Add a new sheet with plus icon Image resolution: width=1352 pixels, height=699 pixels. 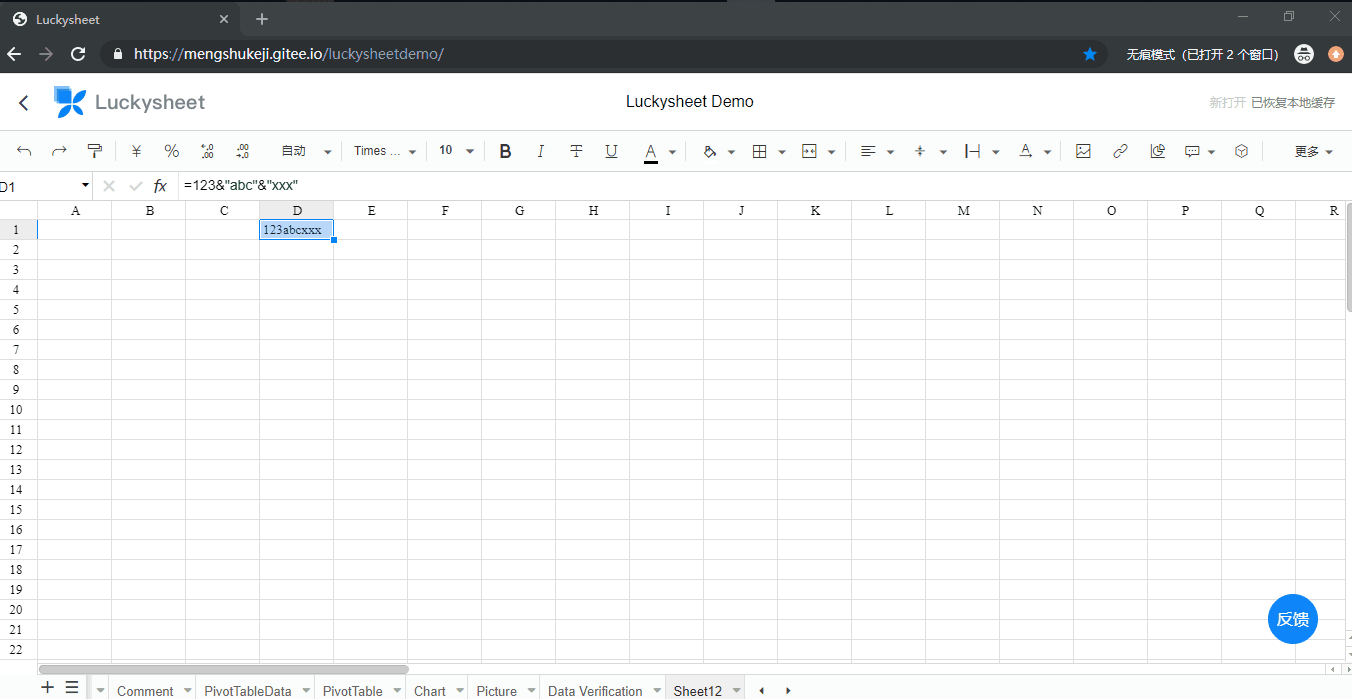click(x=47, y=688)
